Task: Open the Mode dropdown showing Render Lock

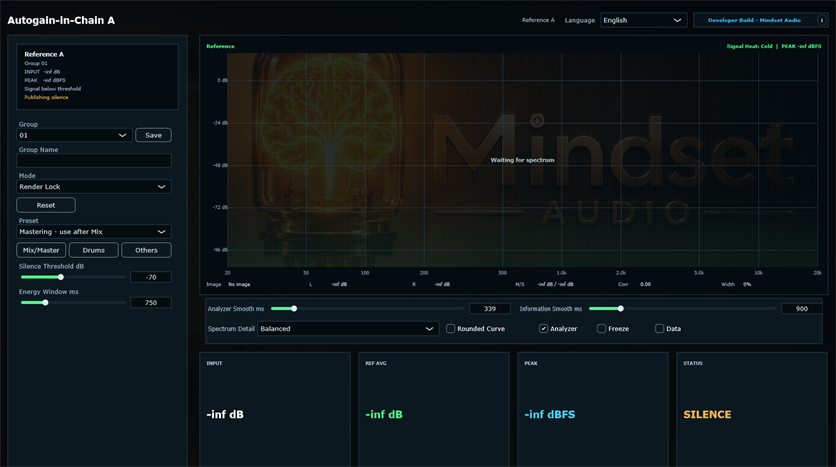Action: (x=94, y=187)
